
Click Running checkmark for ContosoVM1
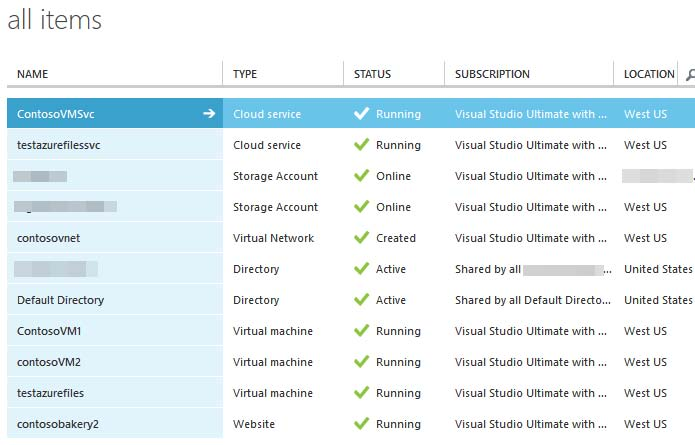click(x=362, y=331)
